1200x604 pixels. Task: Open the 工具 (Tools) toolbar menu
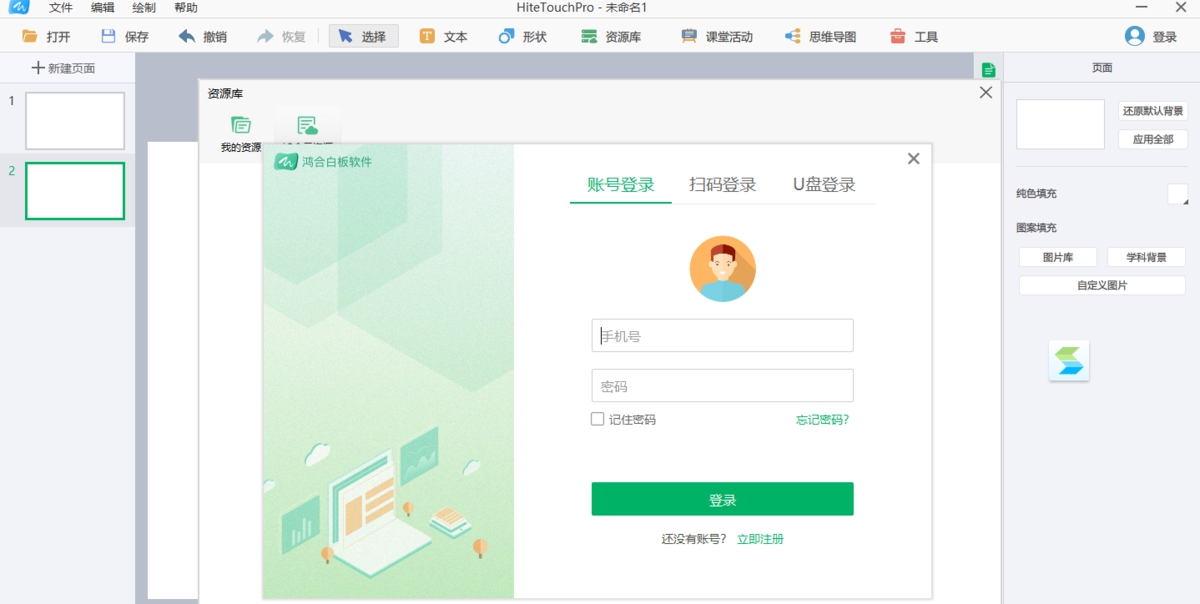(x=914, y=37)
